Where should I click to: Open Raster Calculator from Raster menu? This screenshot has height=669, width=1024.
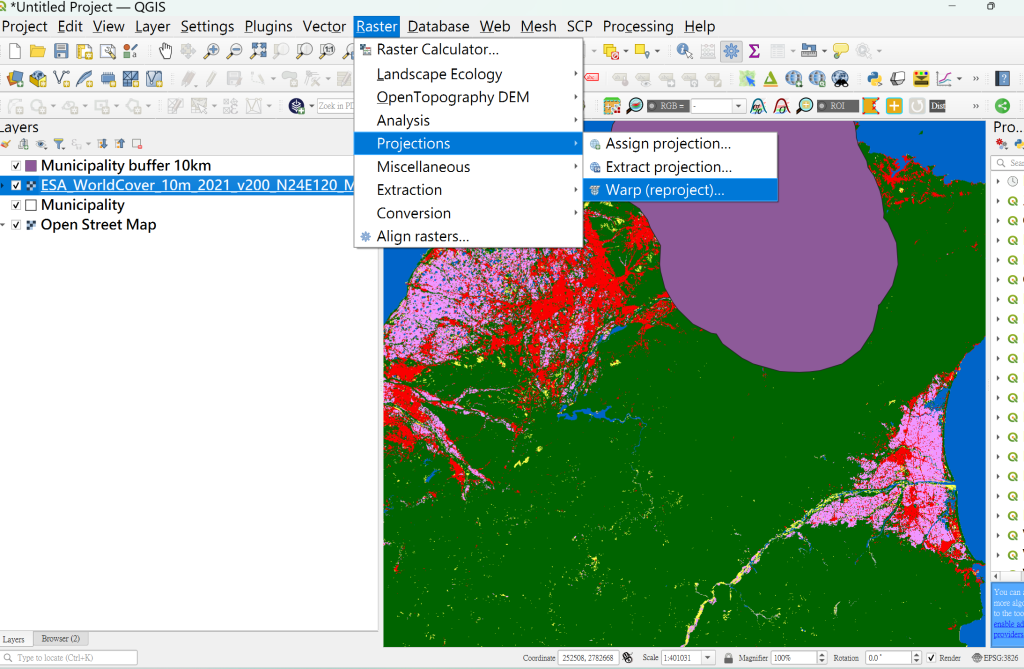[468, 50]
